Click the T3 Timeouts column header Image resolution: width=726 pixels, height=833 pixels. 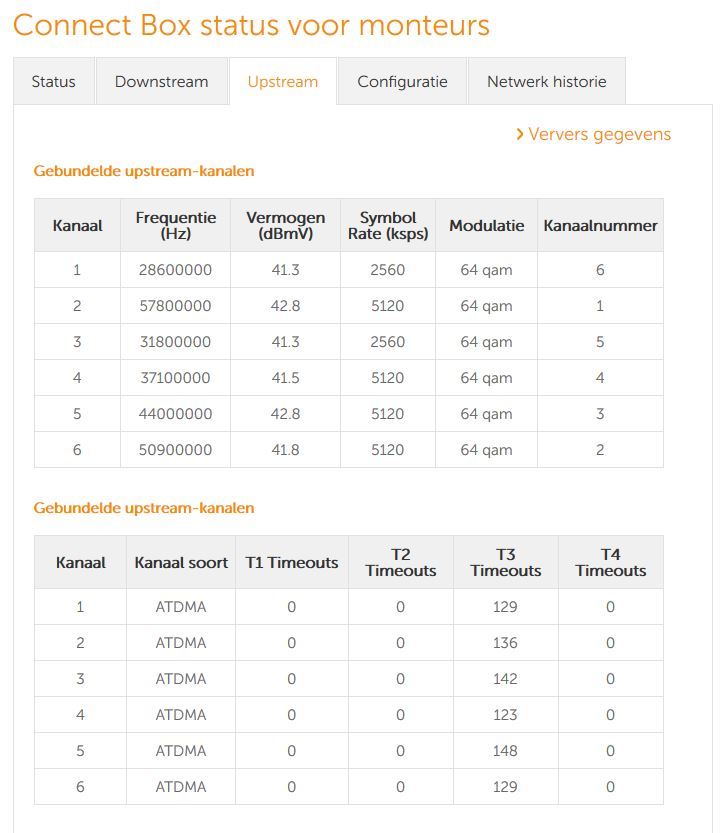(x=506, y=562)
